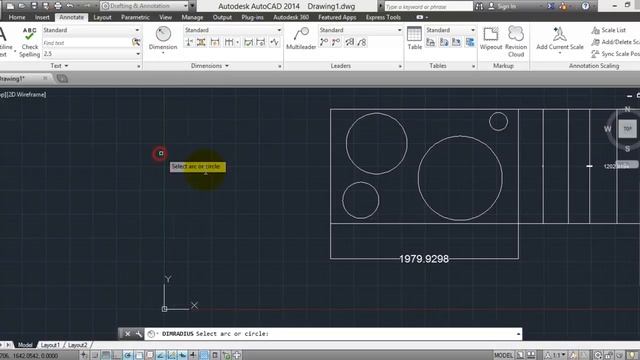640x360 pixels.
Task: Click Add/Delete Scales
Action: pos(616,42)
